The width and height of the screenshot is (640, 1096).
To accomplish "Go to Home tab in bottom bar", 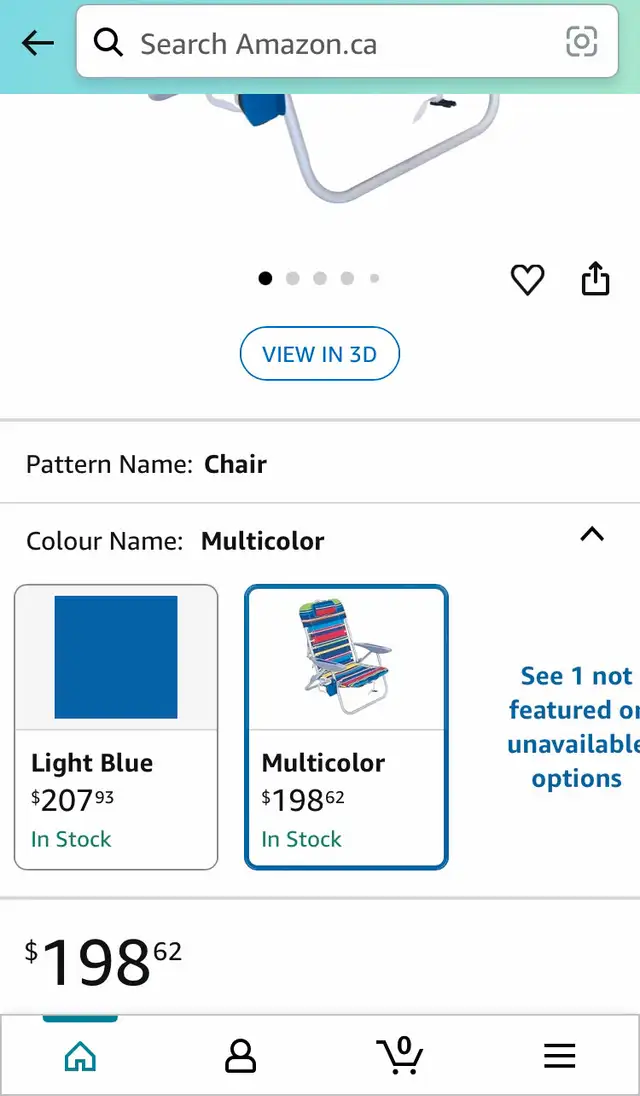I will pyautogui.click(x=80, y=1056).
